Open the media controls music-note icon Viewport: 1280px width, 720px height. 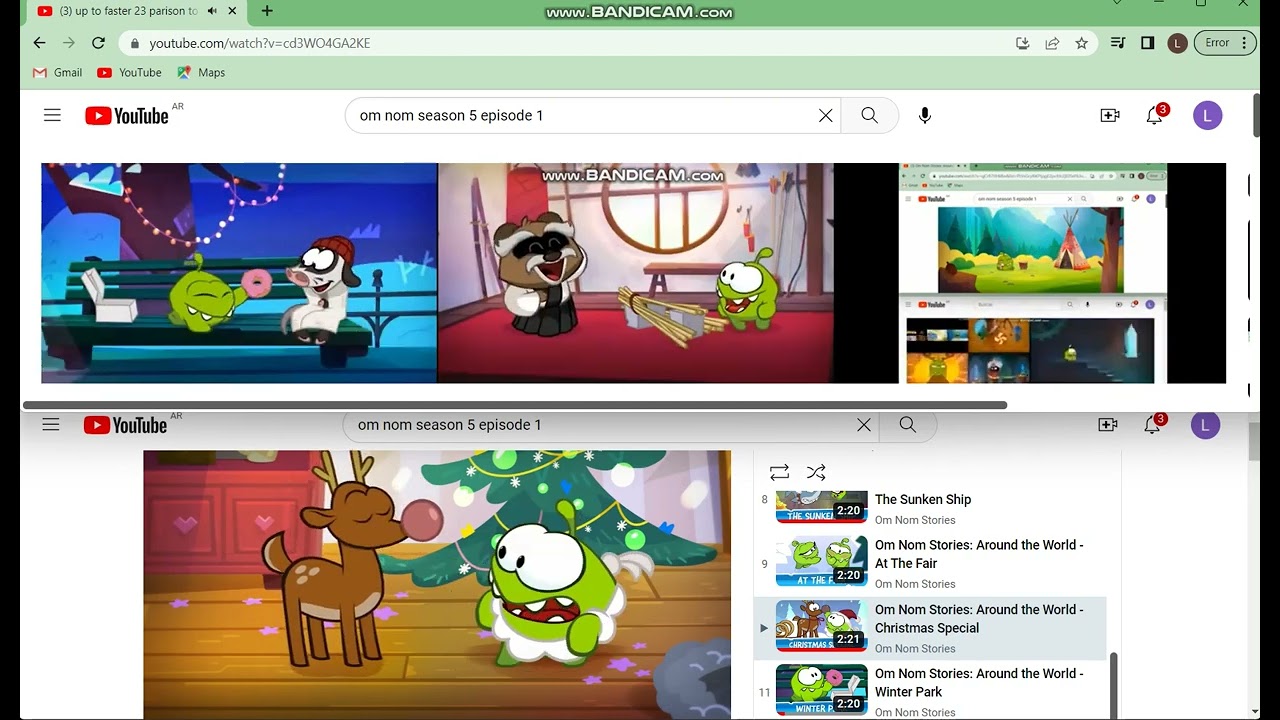(1118, 43)
